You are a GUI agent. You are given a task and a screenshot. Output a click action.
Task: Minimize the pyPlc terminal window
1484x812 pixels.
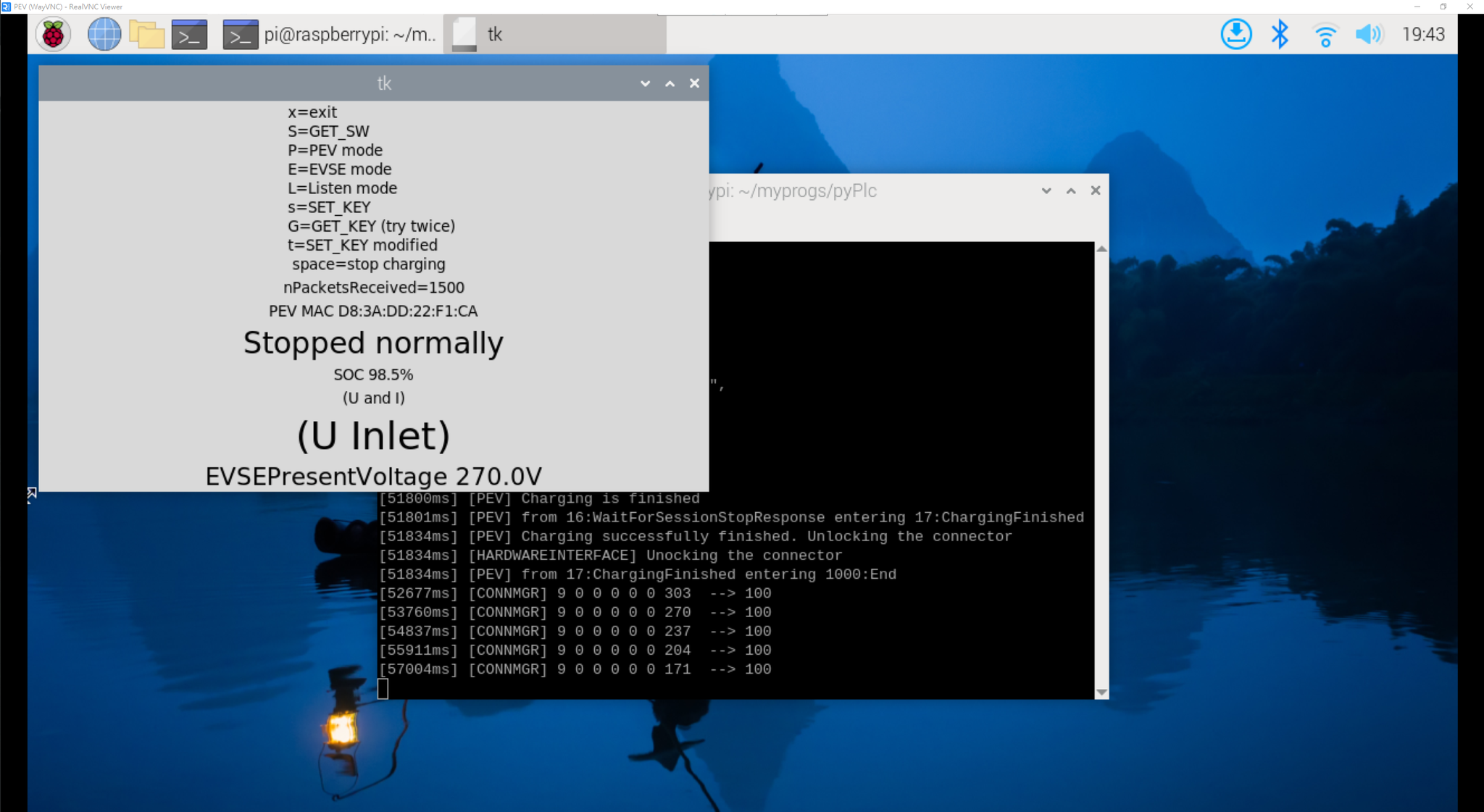click(x=1046, y=191)
